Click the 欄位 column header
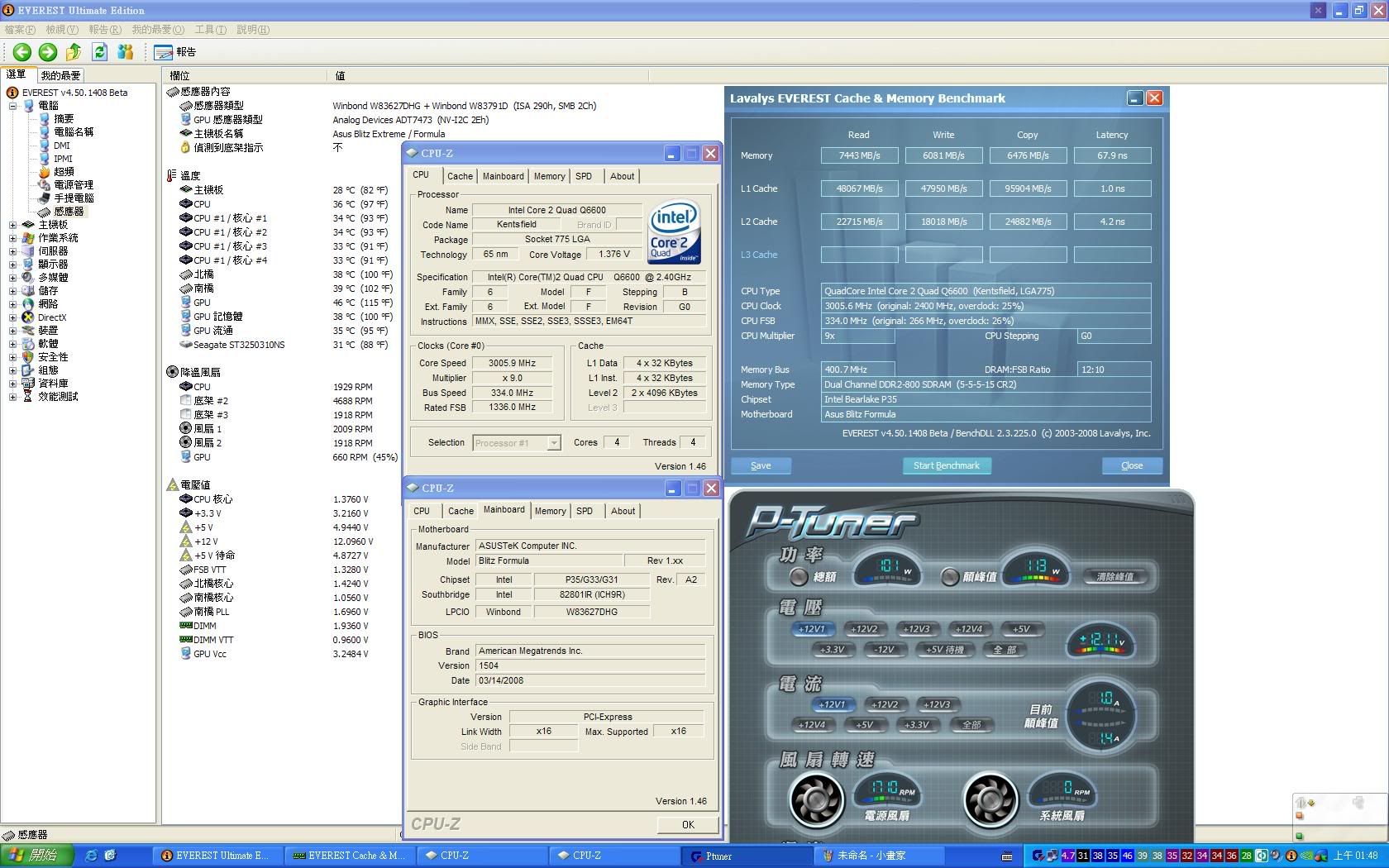Screen dimensions: 1389x868 coord(179,75)
